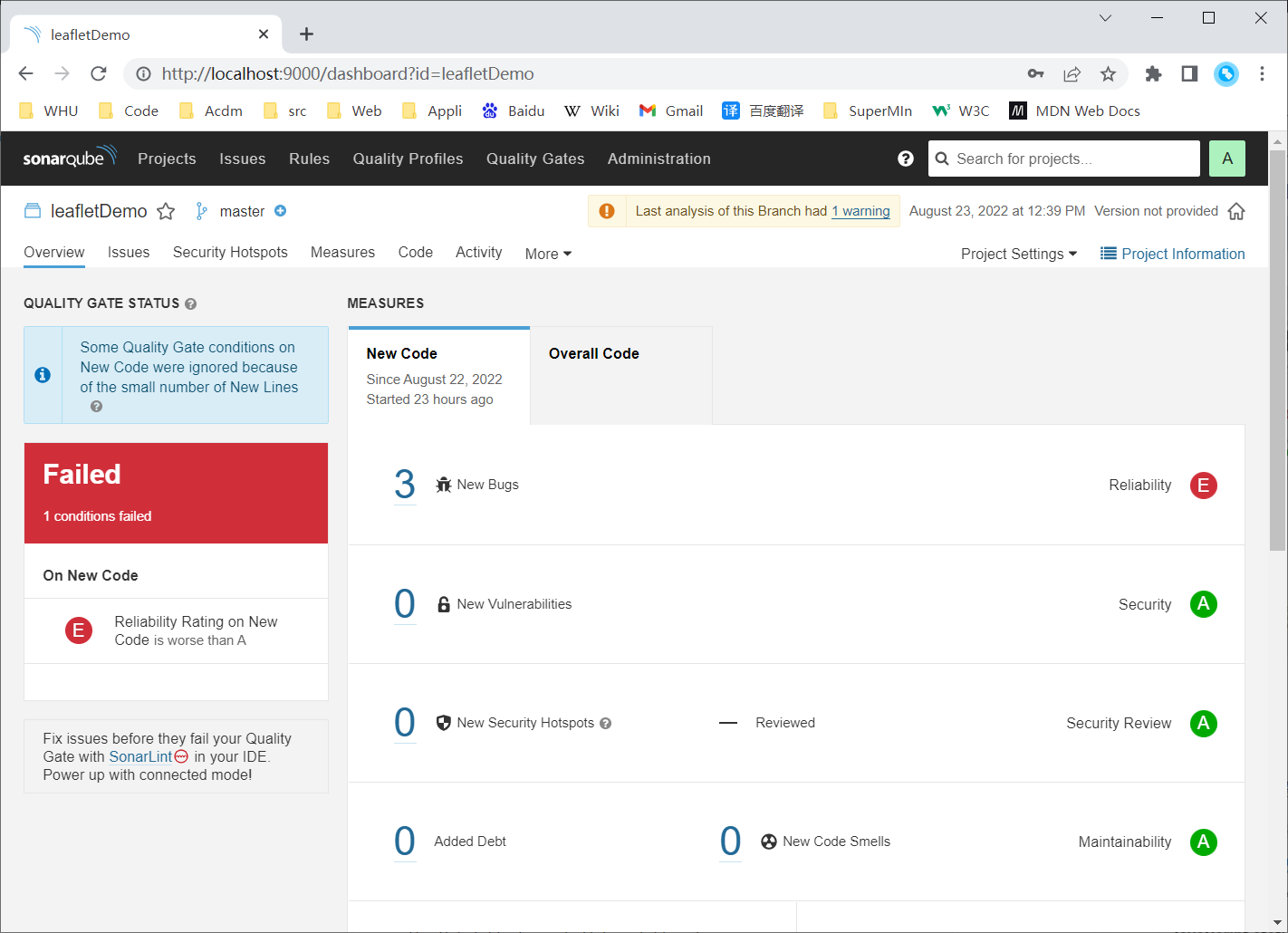
Task: Click the 0 New Code Smells count
Action: [x=730, y=842]
